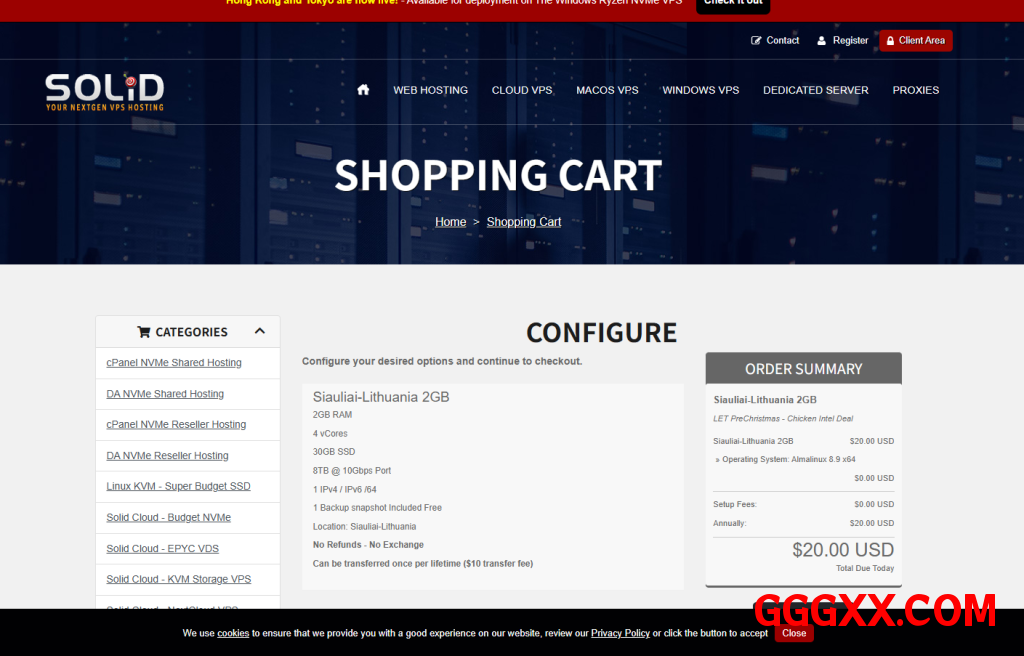This screenshot has width=1024, height=656.
Task: Open the Privacy Policy link
Action: coord(620,633)
